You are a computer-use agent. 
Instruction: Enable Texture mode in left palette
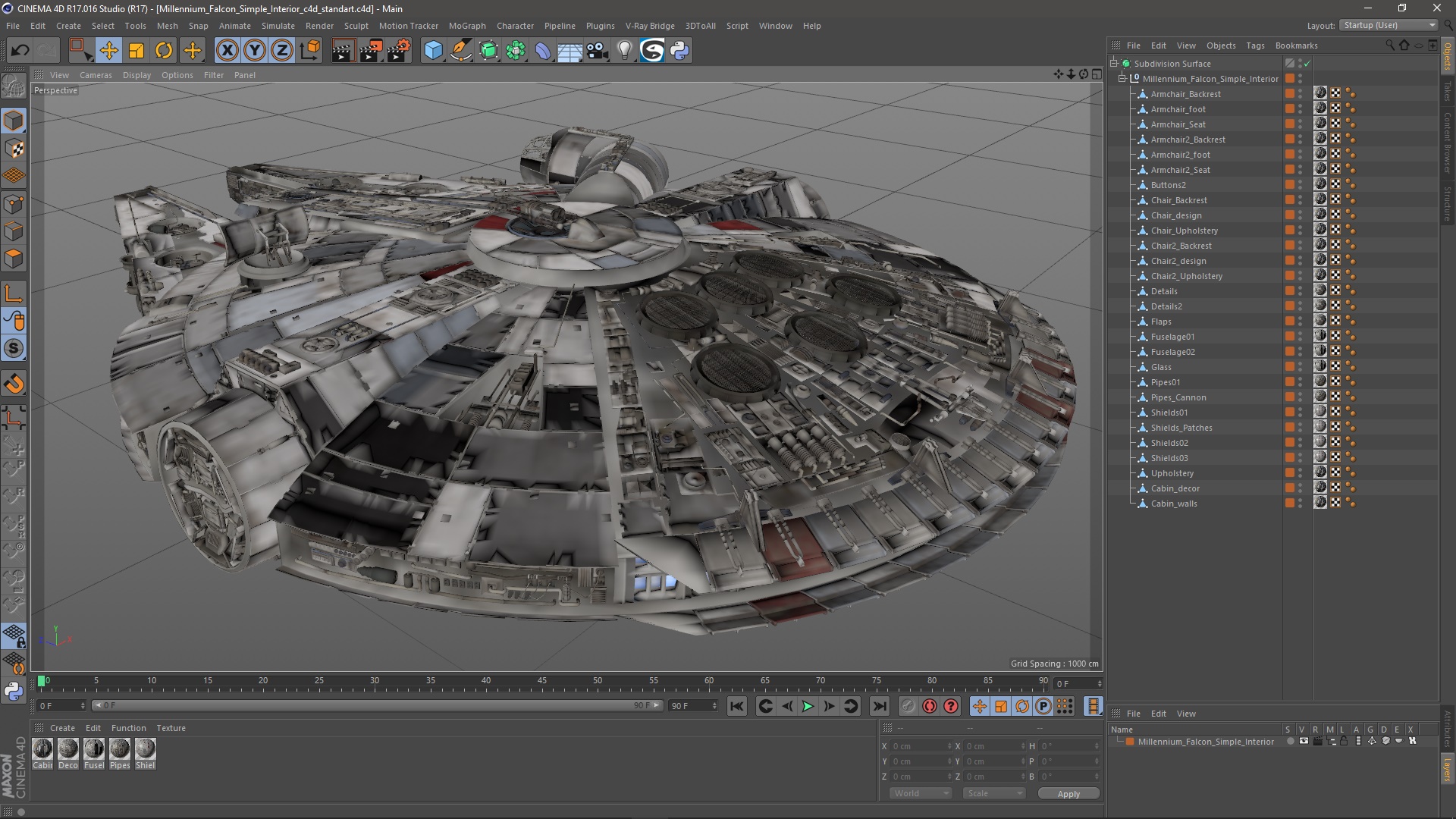tap(14, 149)
